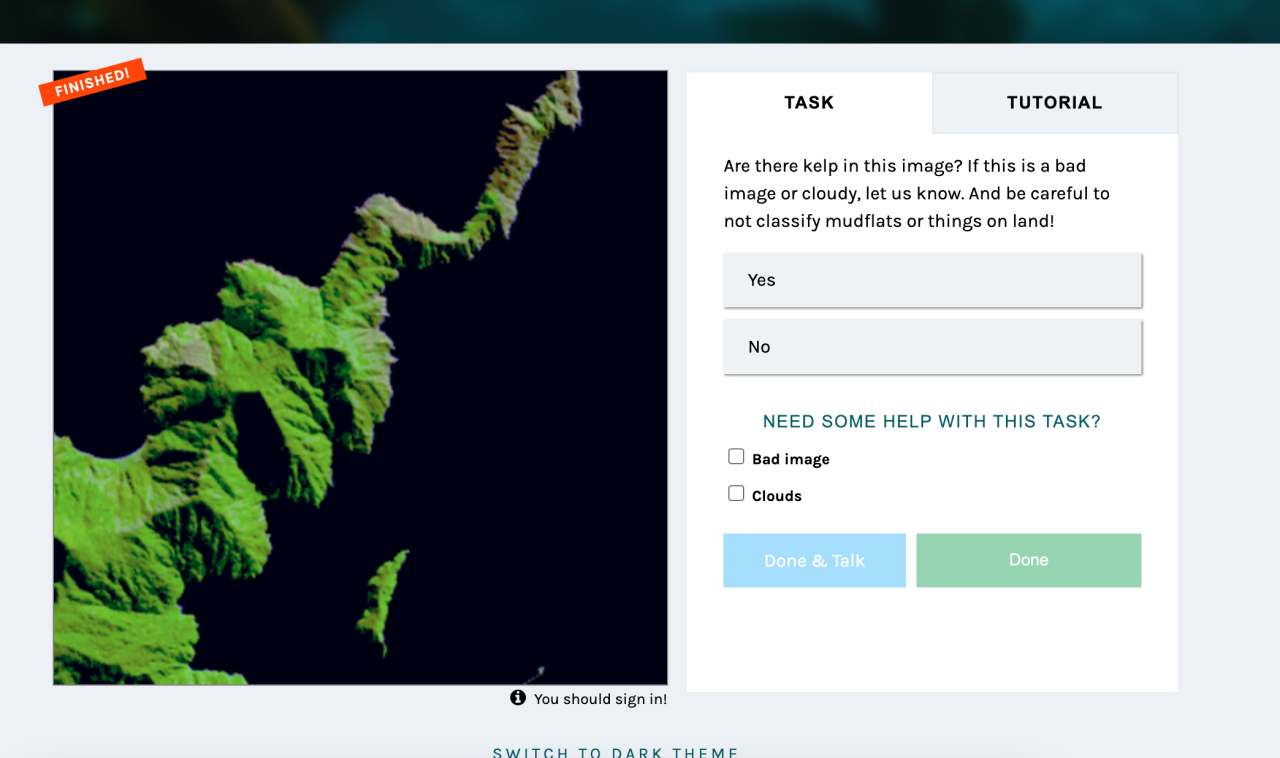Click the You should sign in! message
This screenshot has height=758, width=1280.
coord(600,699)
